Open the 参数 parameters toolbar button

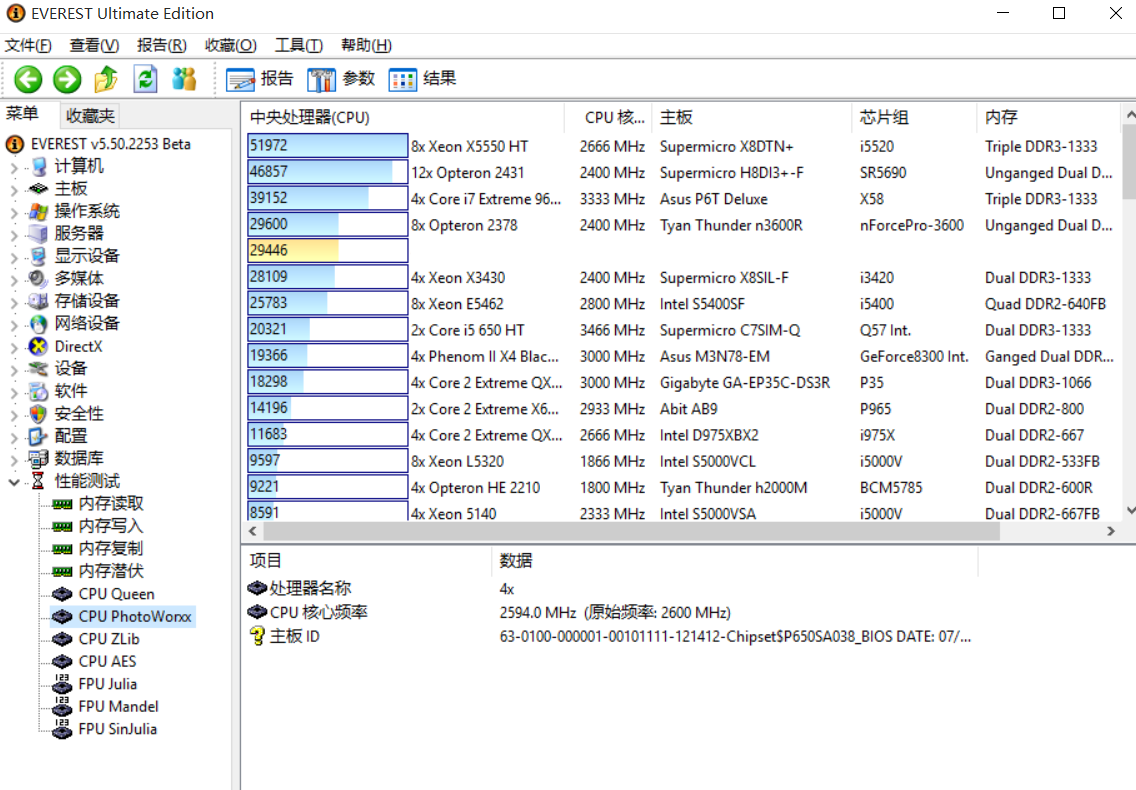[x=341, y=79]
